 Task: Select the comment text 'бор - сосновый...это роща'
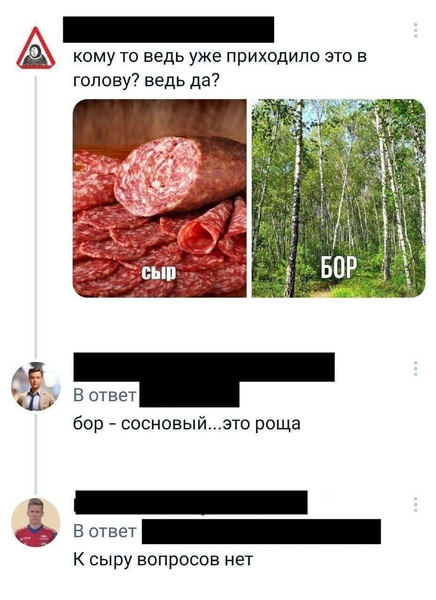click(x=187, y=424)
